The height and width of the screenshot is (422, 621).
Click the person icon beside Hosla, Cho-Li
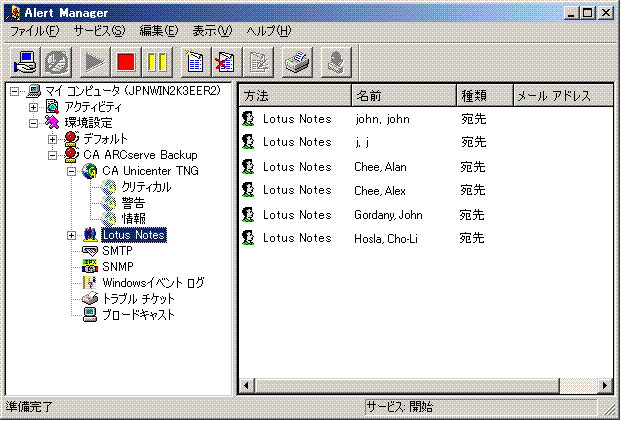248,238
